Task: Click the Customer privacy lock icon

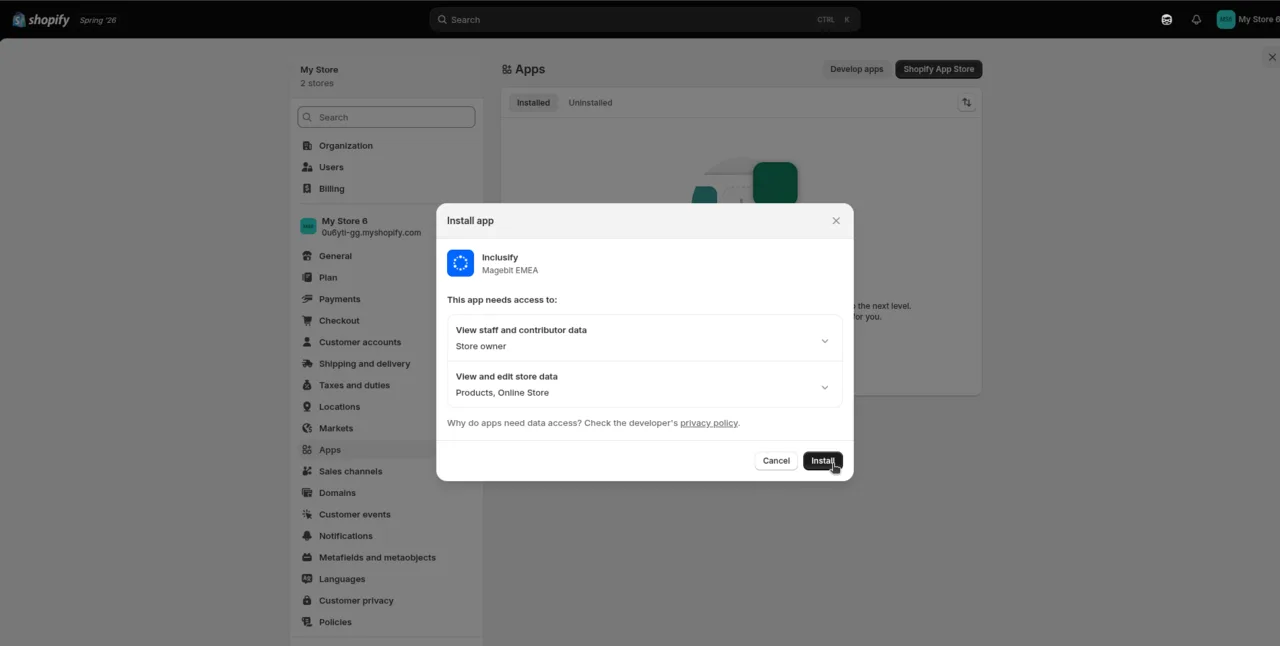Action: (308, 600)
